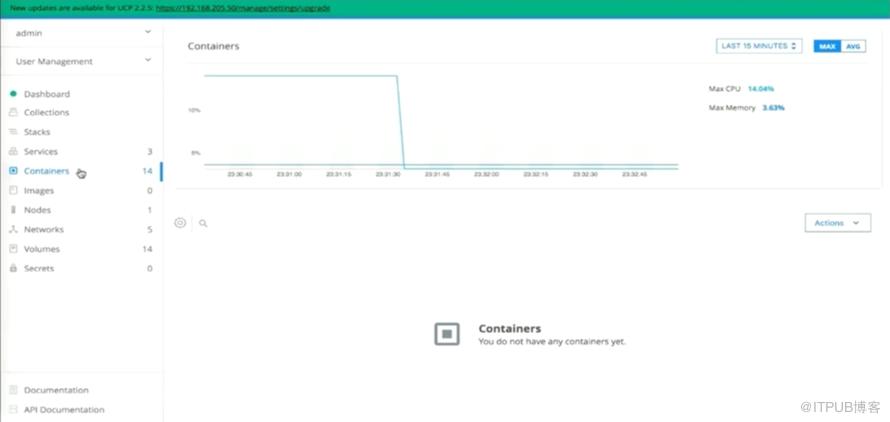Open the Documentation link
The height and width of the screenshot is (422, 890).
[56, 390]
